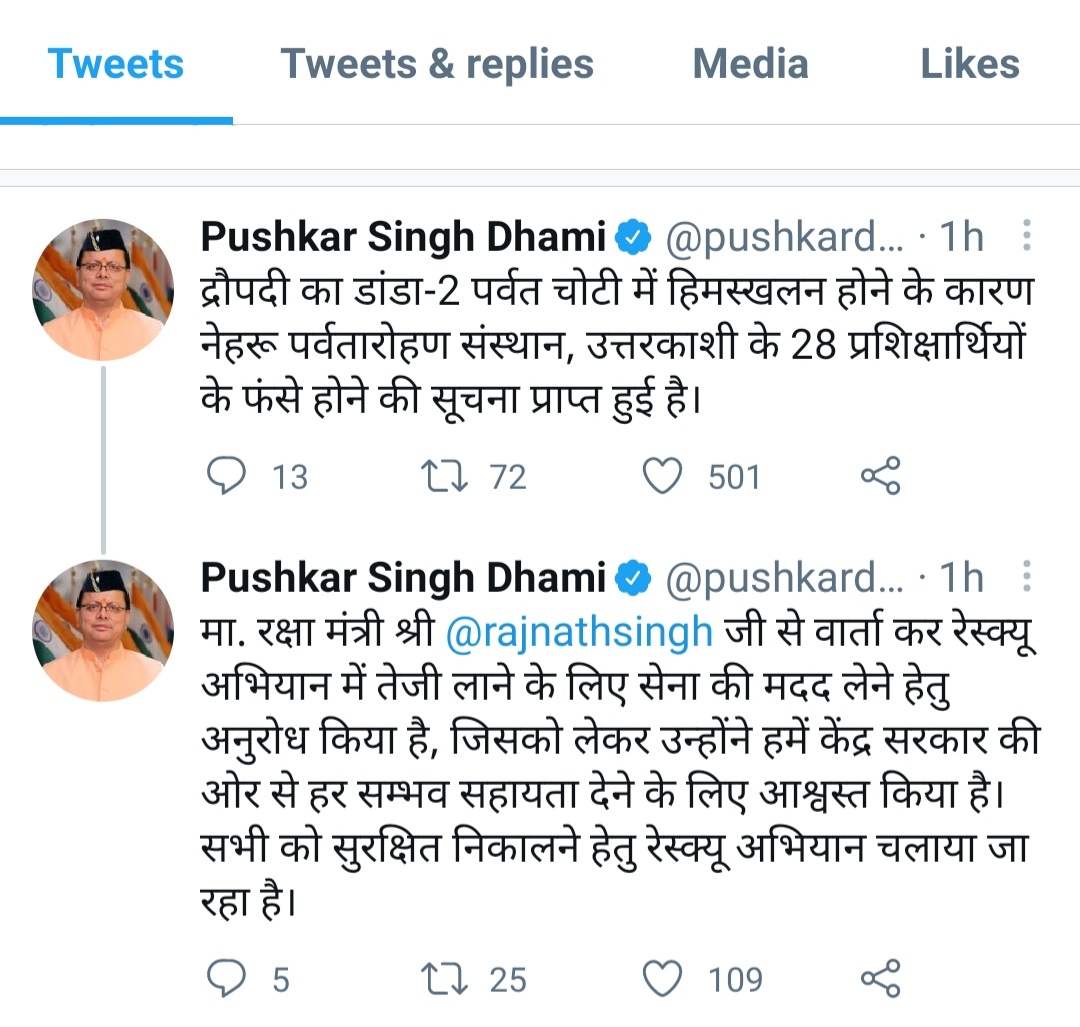Open the @rajnathsingh mention link

tap(579, 633)
